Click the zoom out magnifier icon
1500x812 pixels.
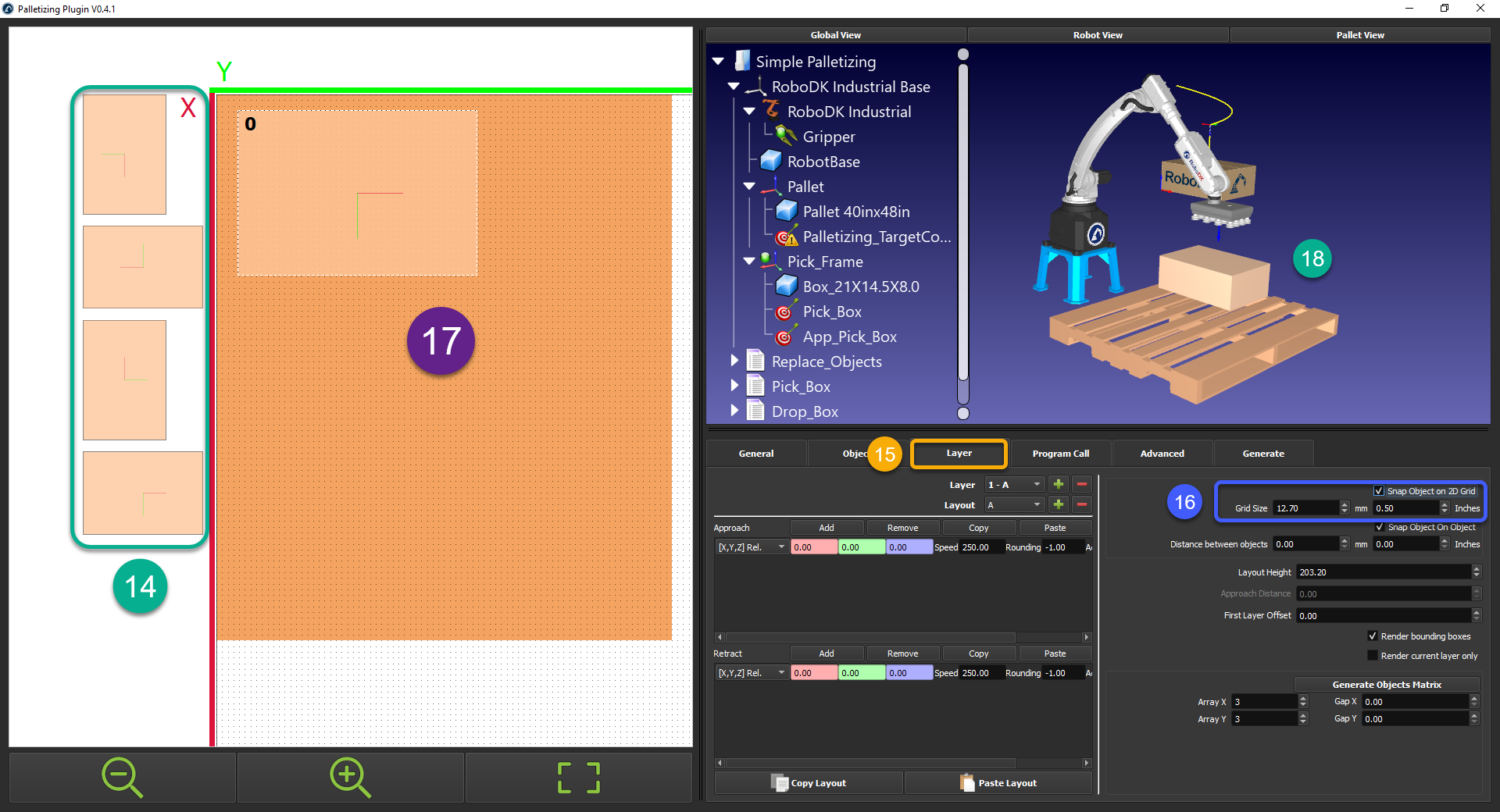[122, 778]
